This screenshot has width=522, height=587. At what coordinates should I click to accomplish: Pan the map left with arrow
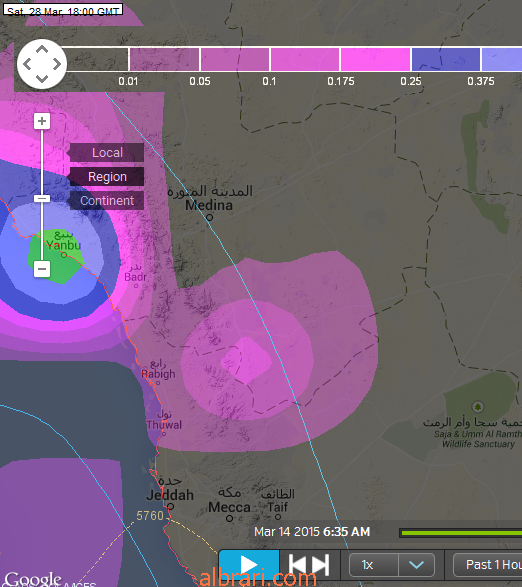27,64
